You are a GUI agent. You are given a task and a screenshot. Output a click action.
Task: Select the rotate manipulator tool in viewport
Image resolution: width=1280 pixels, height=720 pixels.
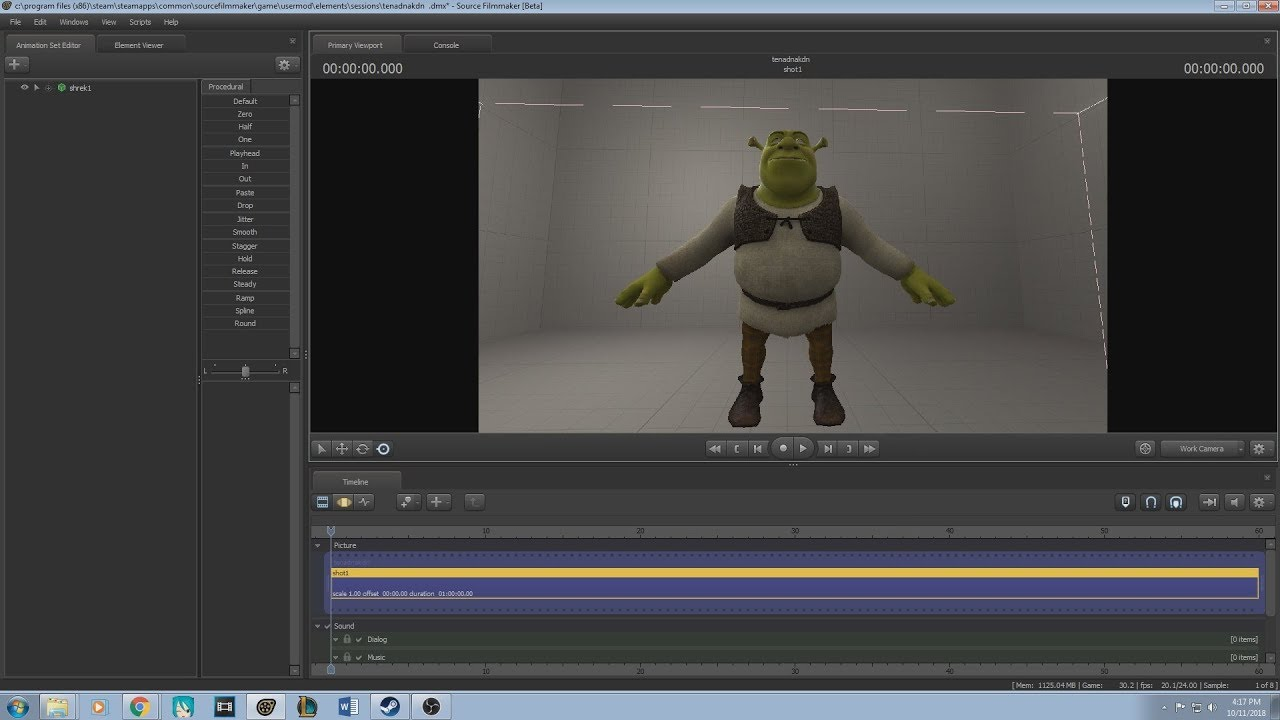tap(362, 449)
